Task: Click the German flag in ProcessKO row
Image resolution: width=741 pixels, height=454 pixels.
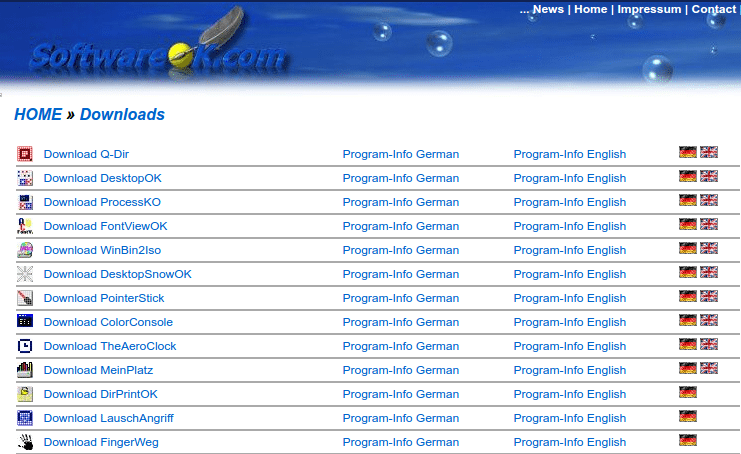Action: tap(688, 200)
